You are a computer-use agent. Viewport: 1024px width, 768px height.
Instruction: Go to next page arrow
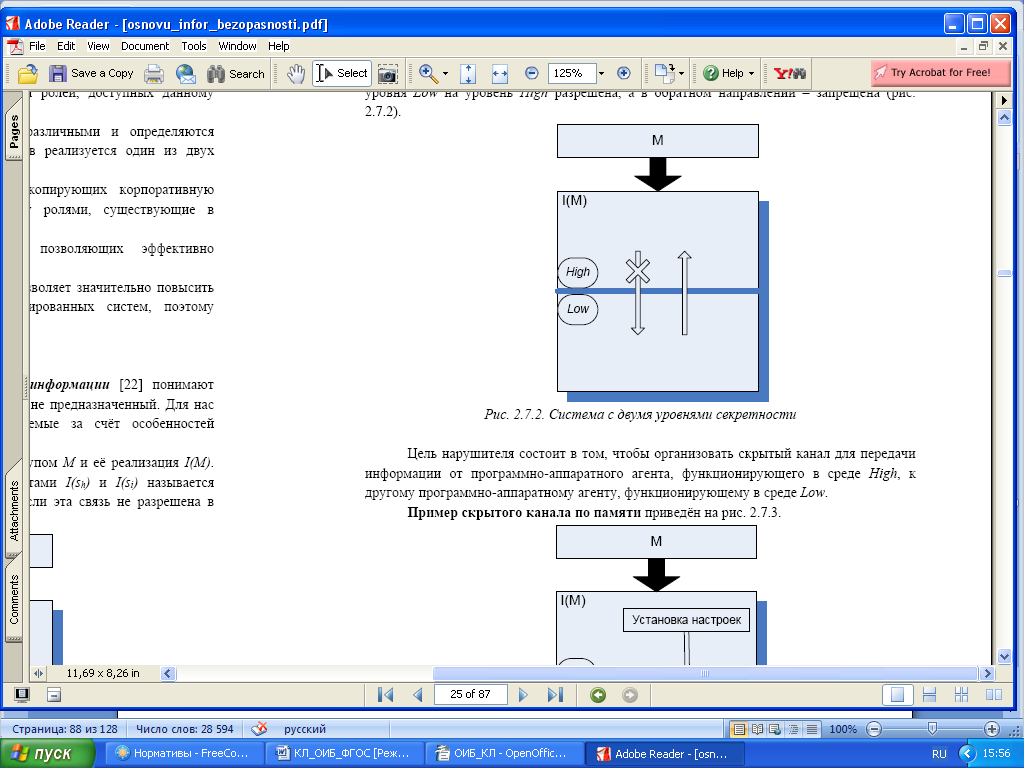[523, 695]
